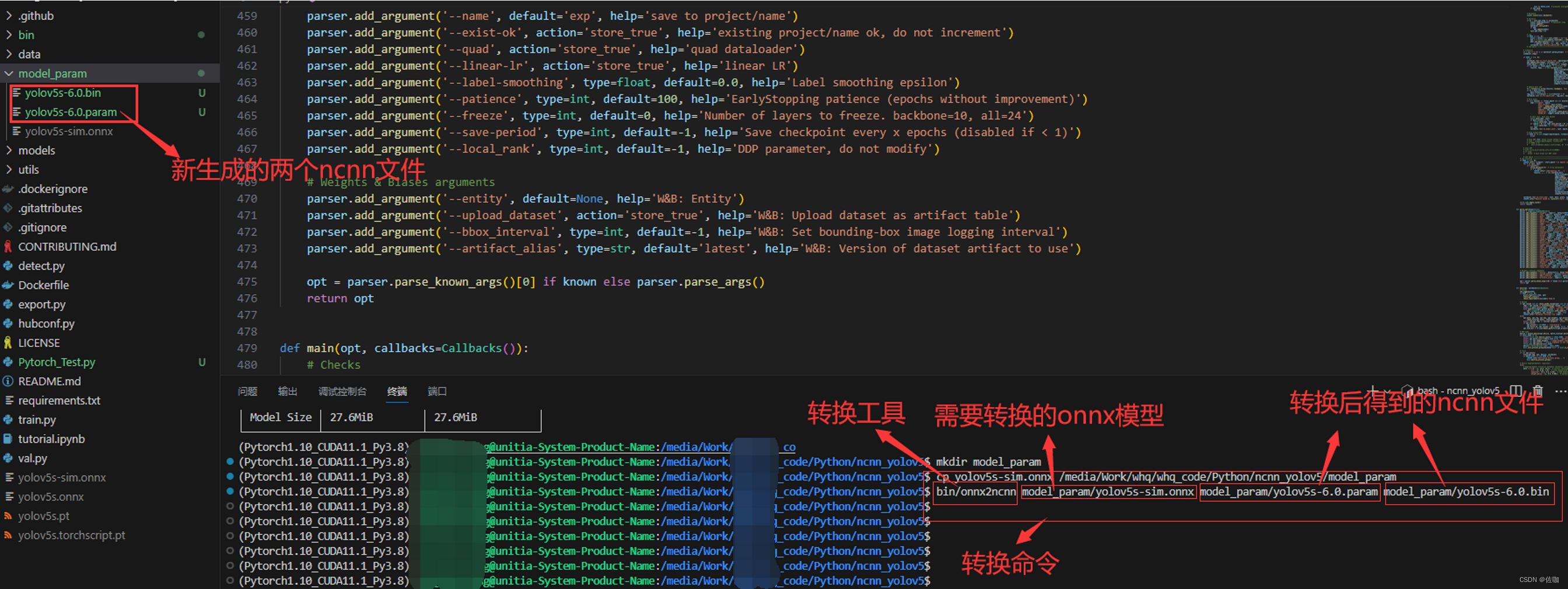1568x589 pixels.
Task: Click the requirements.txt file icon
Action: (x=9, y=401)
